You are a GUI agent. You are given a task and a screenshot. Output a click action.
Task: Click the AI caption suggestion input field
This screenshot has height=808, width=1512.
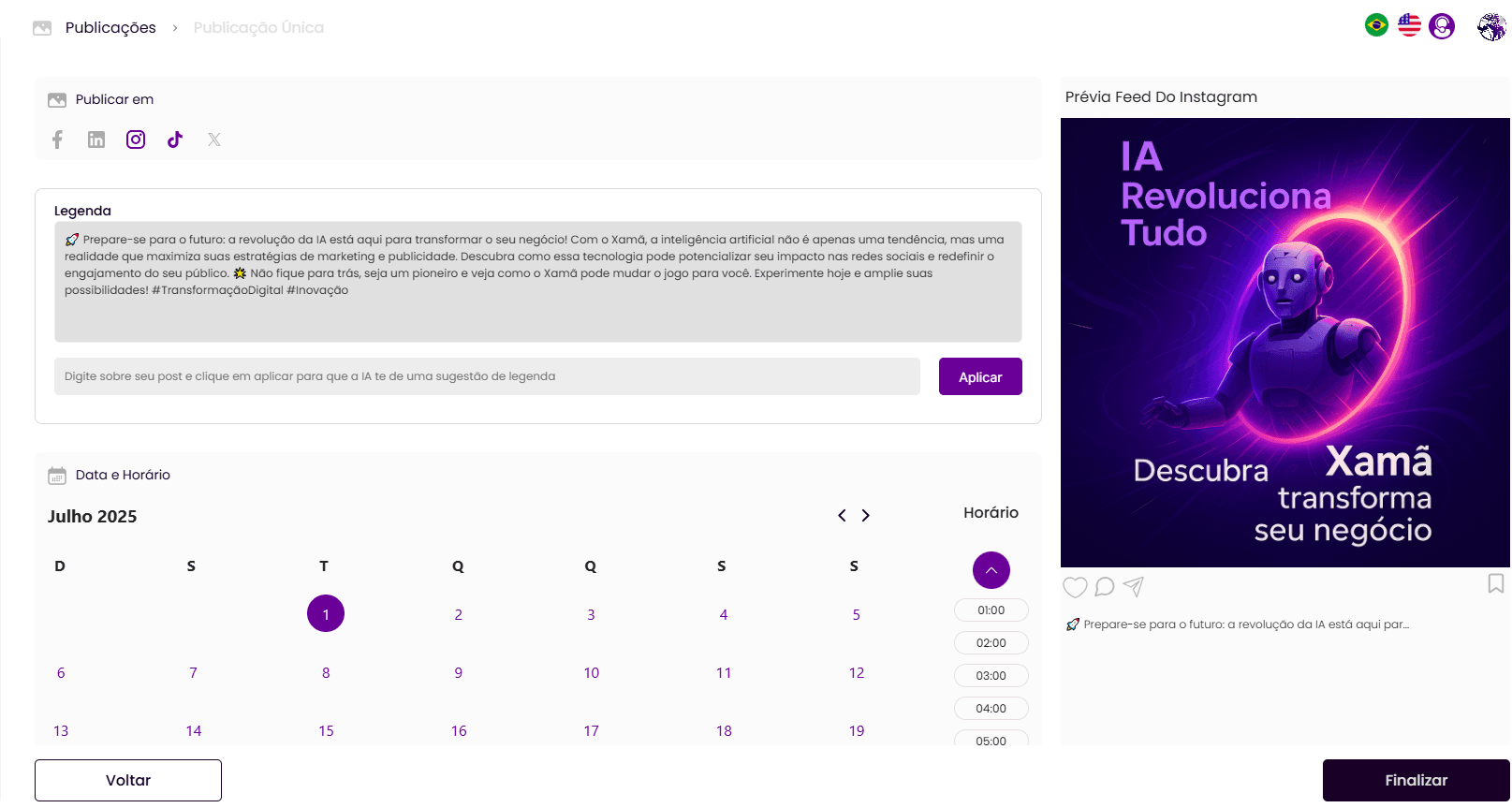pos(487,376)
